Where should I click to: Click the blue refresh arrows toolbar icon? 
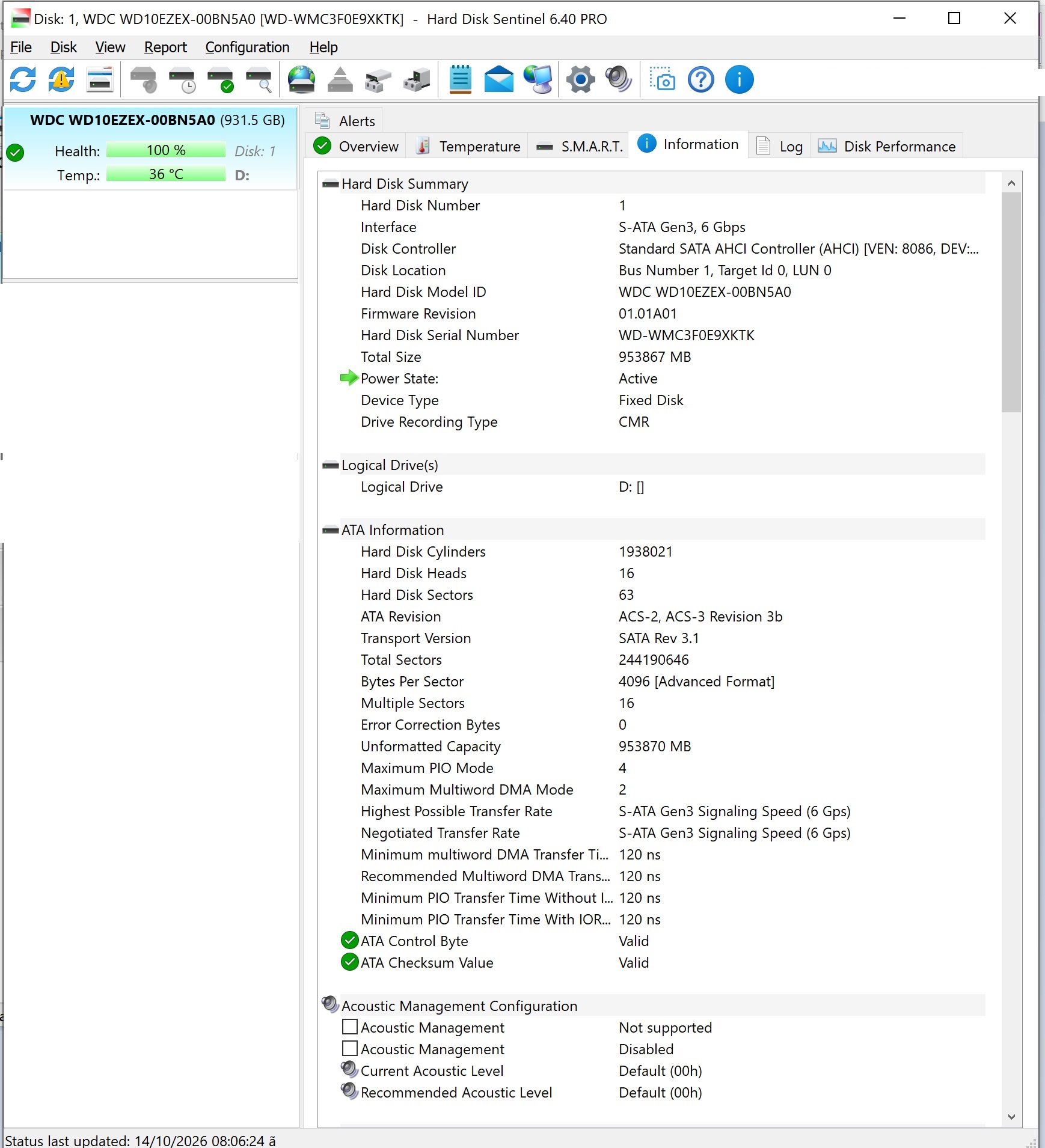tap(23, 79)
